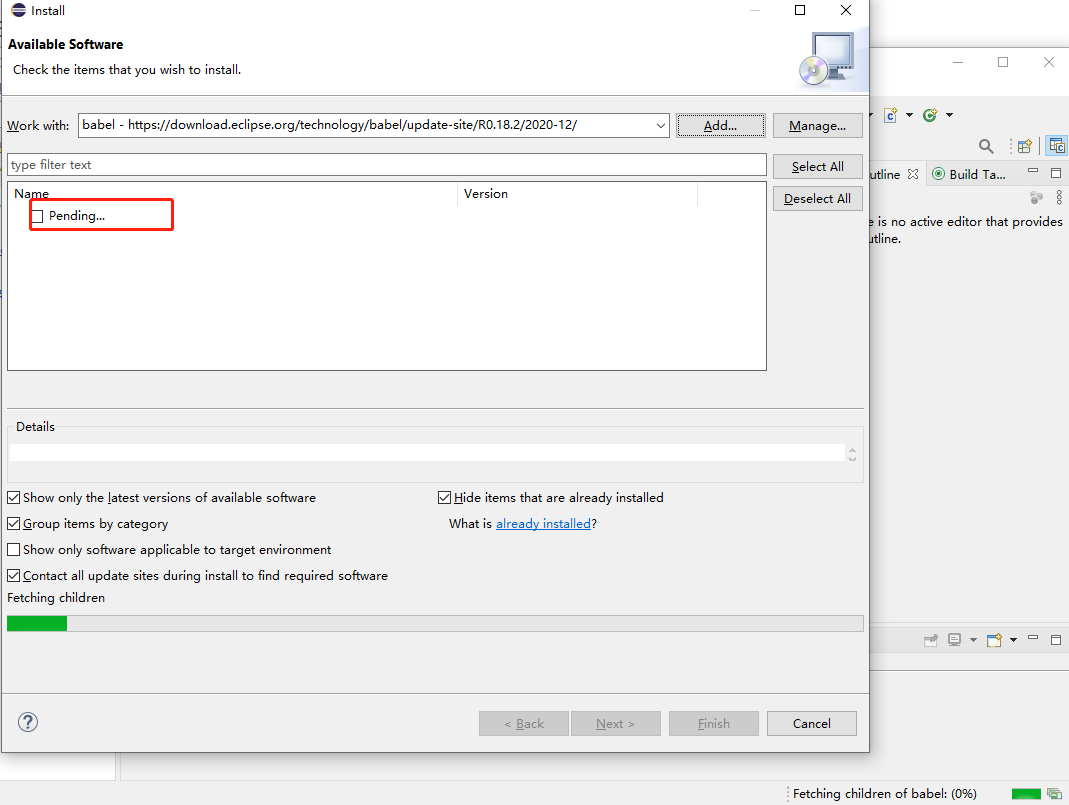Open the Eclipse search dialog icon
This screenshot has height=805, width=1069.
pyautogui.click(x=986, y=146)
